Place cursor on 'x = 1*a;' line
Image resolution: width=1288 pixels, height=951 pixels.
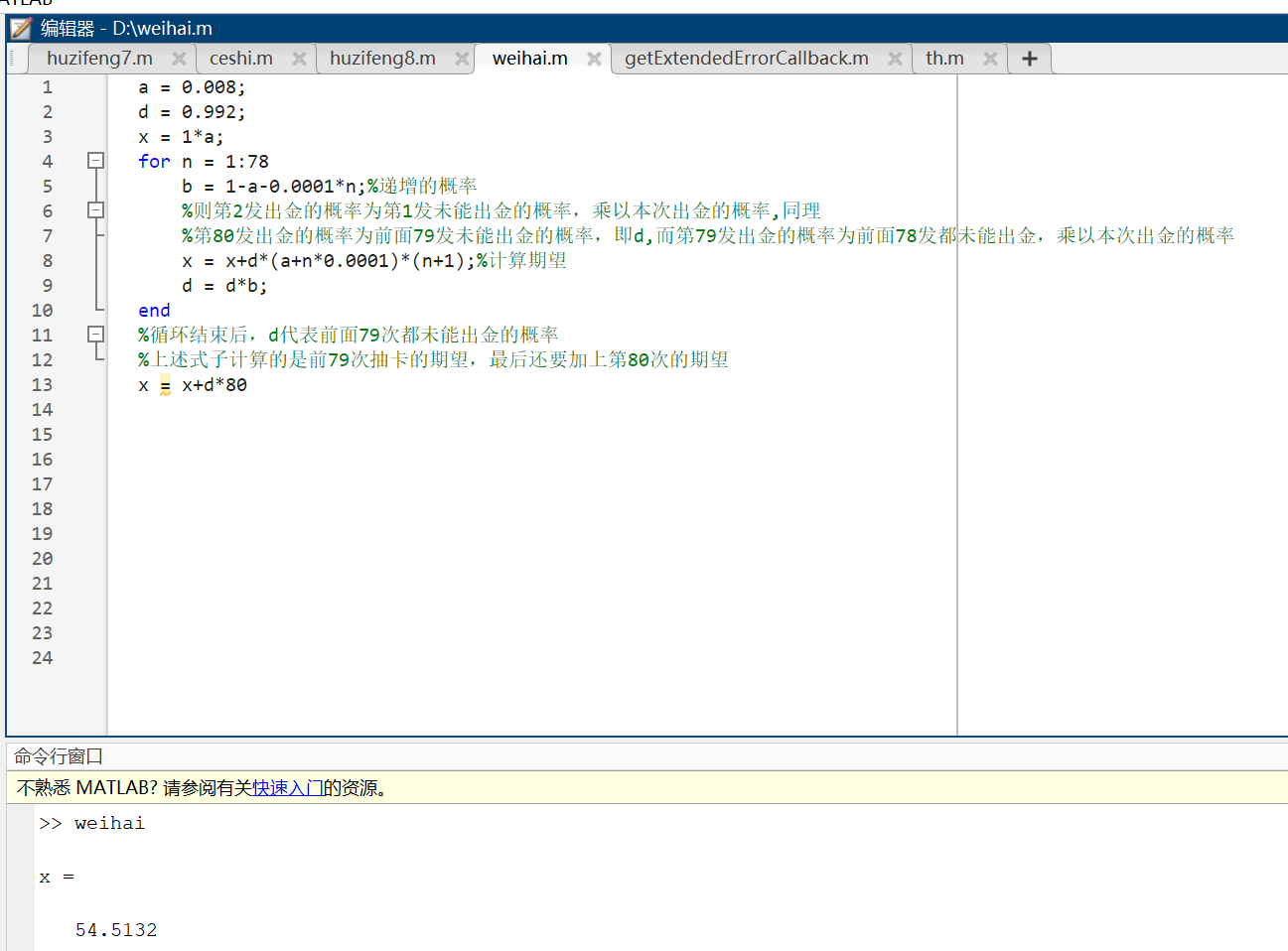pos(181,137)
